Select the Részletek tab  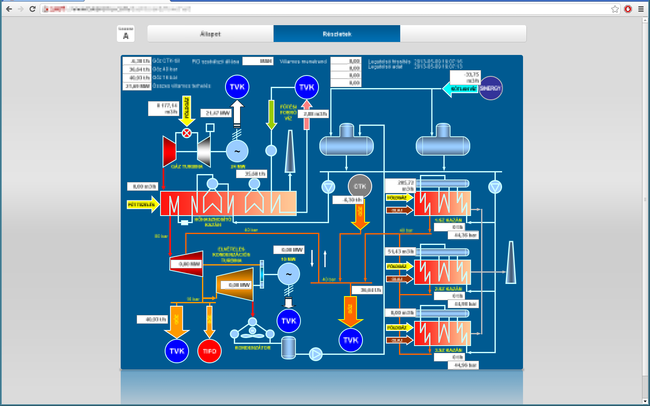337,34
